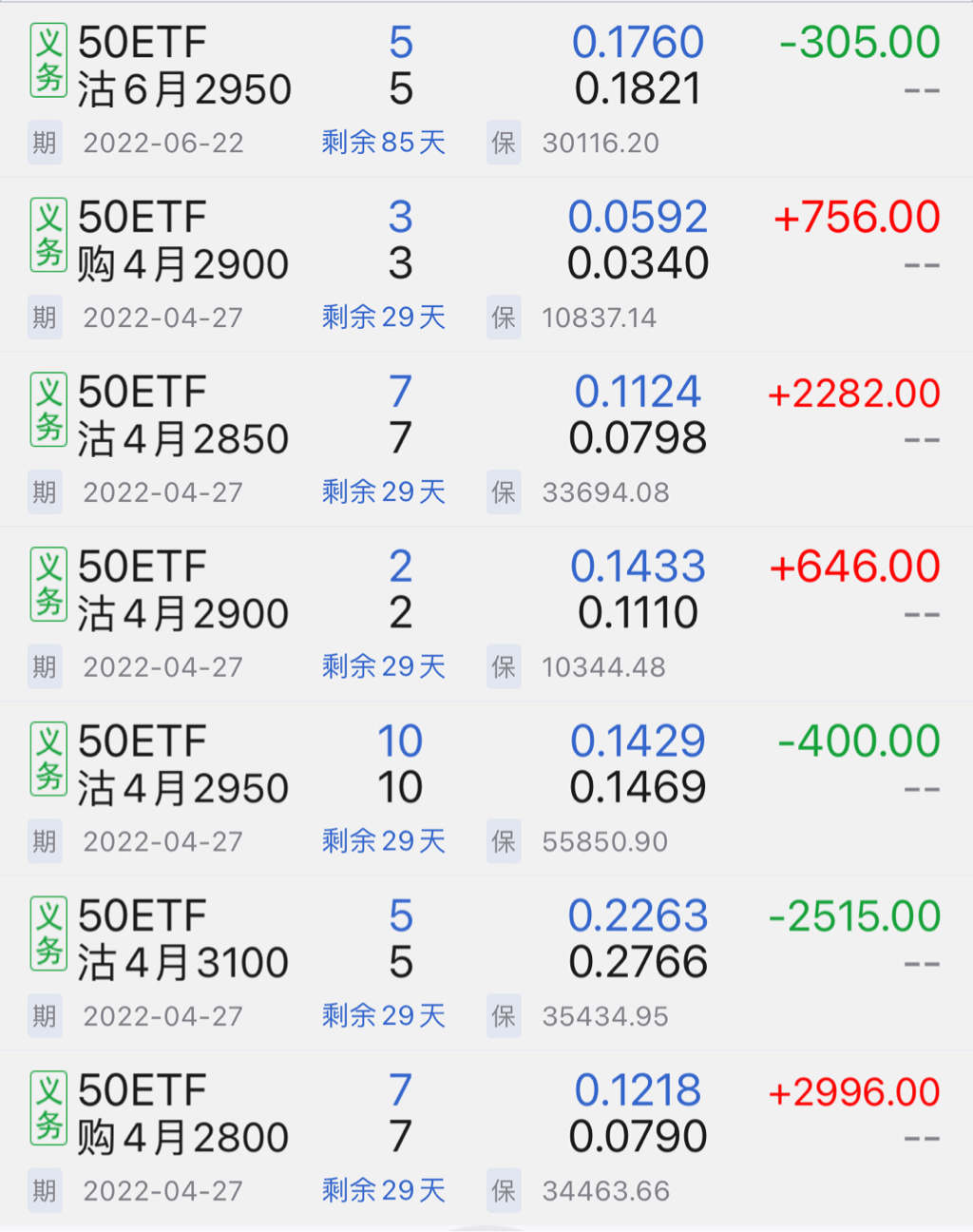Click the 义务 badge on 50ETF 沽6月2950

pos(48,60)
